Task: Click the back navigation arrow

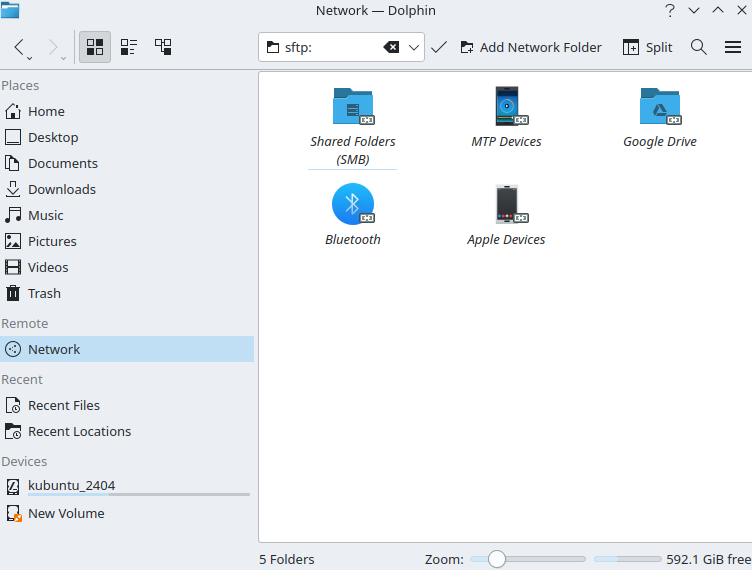Action: click(x=20, y=47)
